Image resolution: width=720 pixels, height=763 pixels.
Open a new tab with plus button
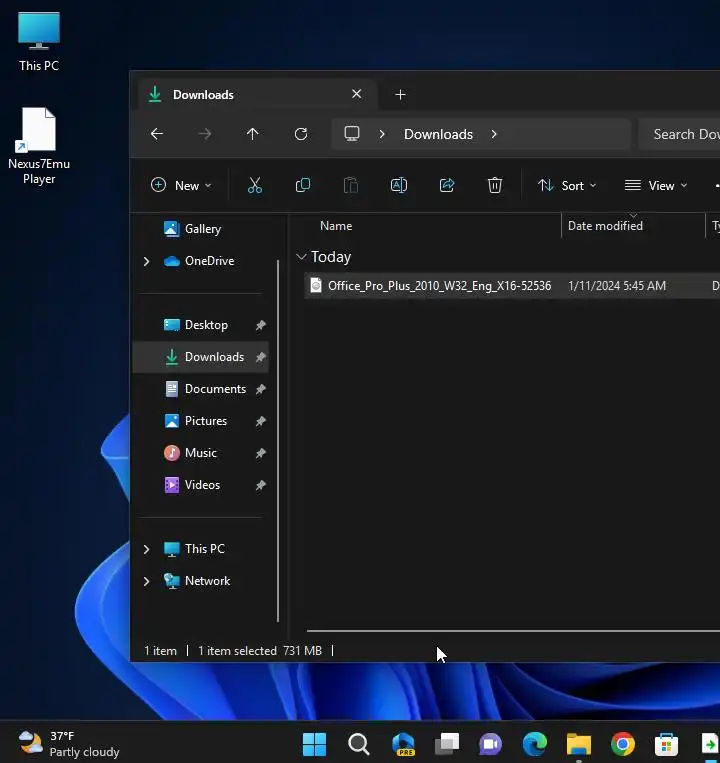click(400, 94)
